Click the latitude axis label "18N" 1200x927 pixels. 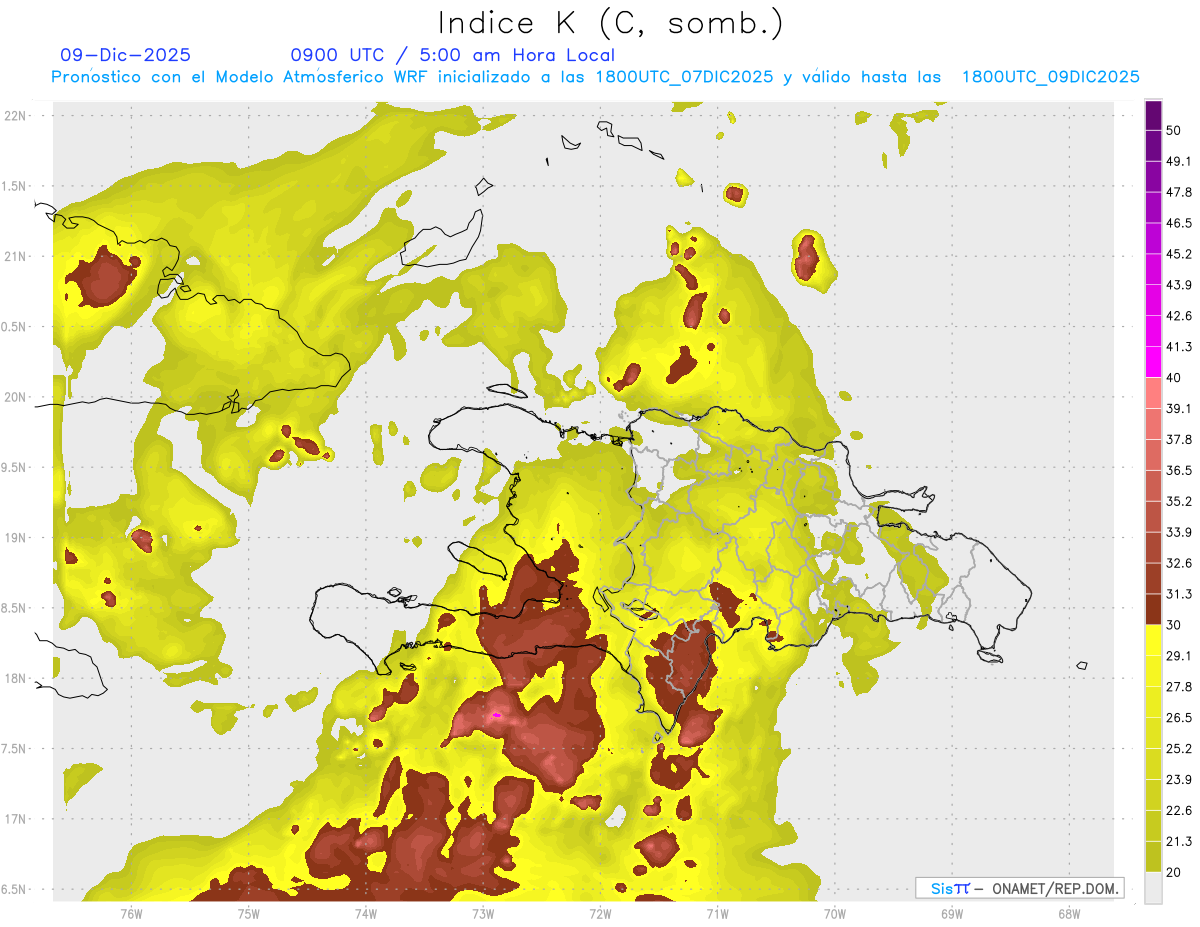pos(15,678)
